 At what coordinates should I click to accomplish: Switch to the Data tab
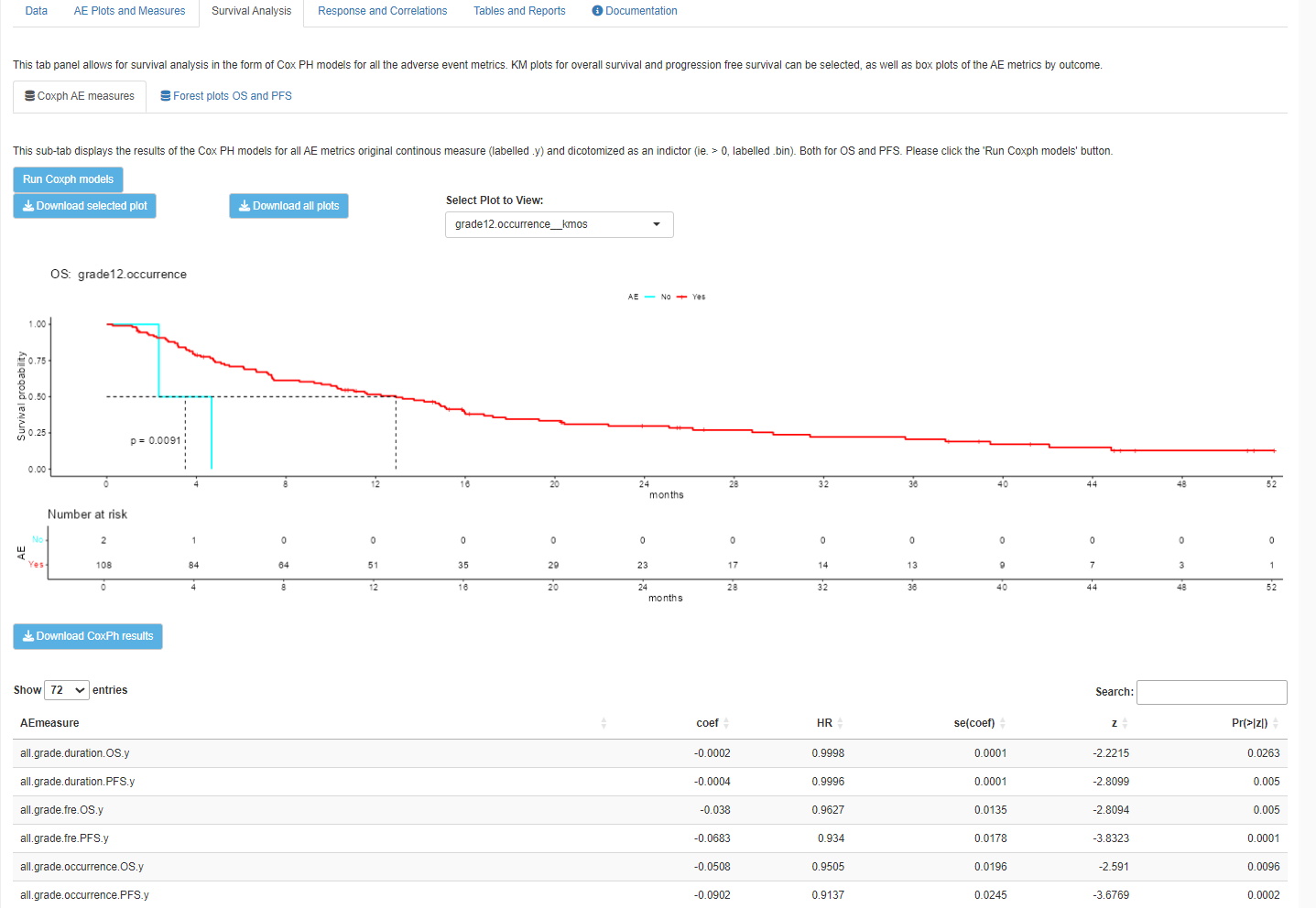[36, 10]
